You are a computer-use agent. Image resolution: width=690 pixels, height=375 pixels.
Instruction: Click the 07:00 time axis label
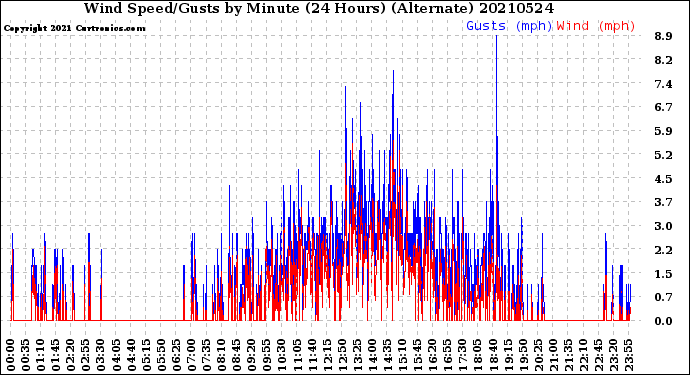191,355
